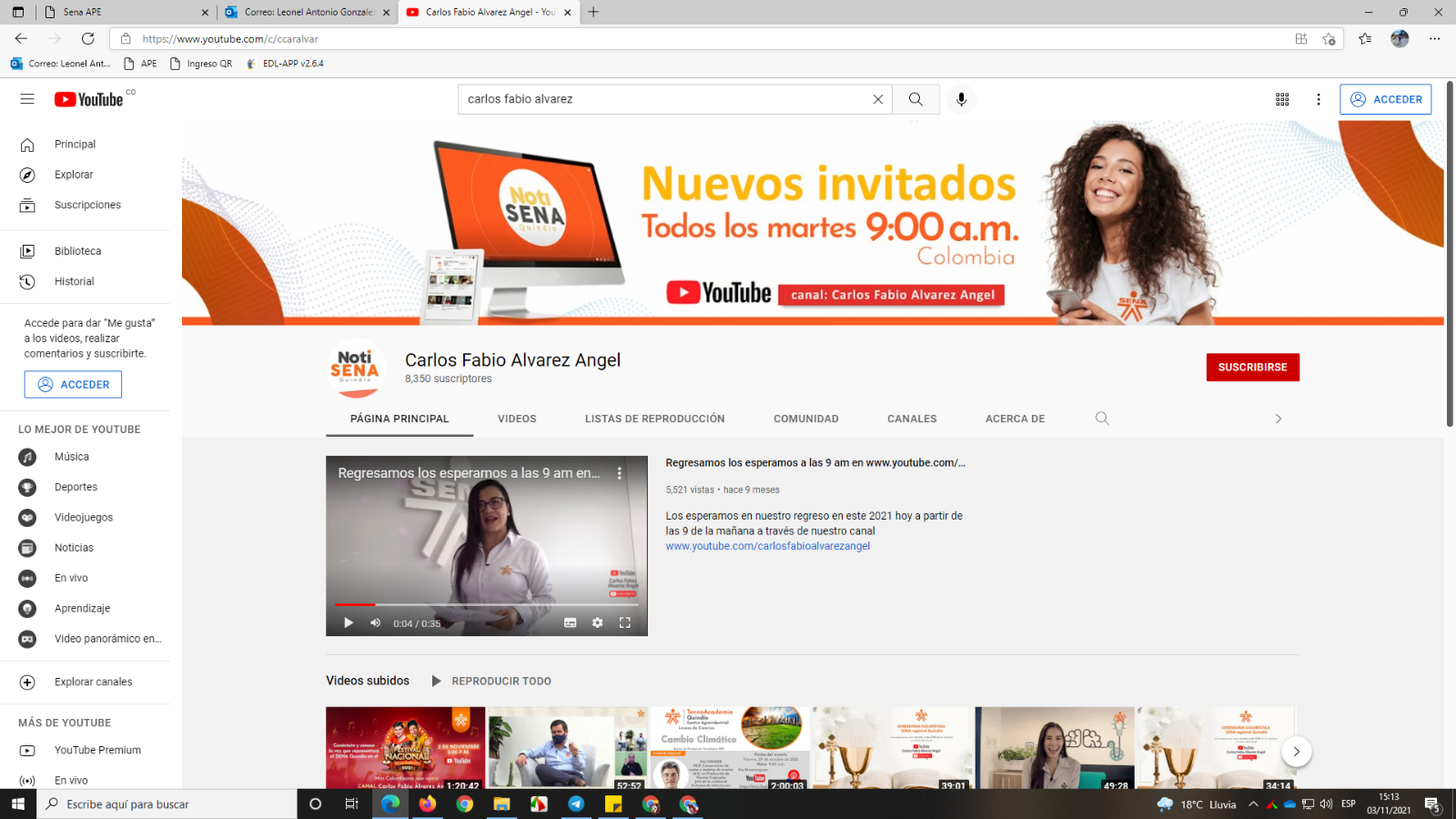Screen dimensions: 1456x819
Task: Open the carlosfabioalvarezangel channel link
Action: pyautogui.click(x=768, y=547)
